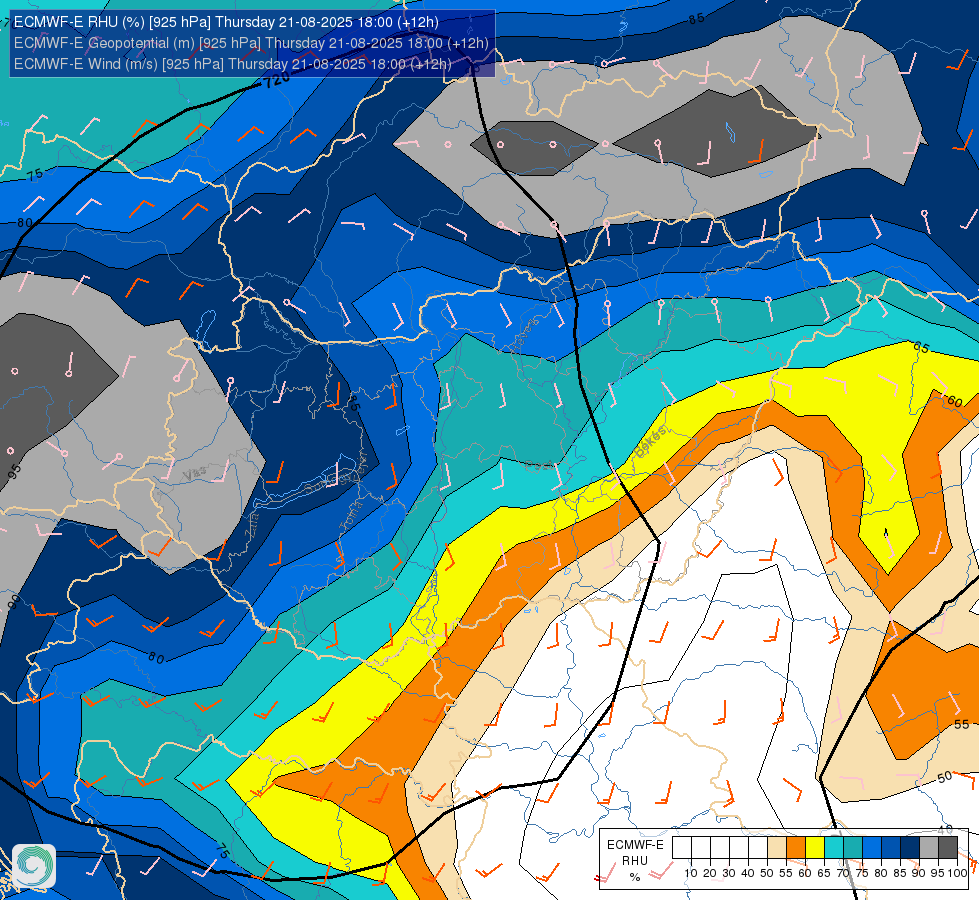Pick the medium blue 80–85 legend swatch
This screenshot has width=979, height=900.
point(891,848)
